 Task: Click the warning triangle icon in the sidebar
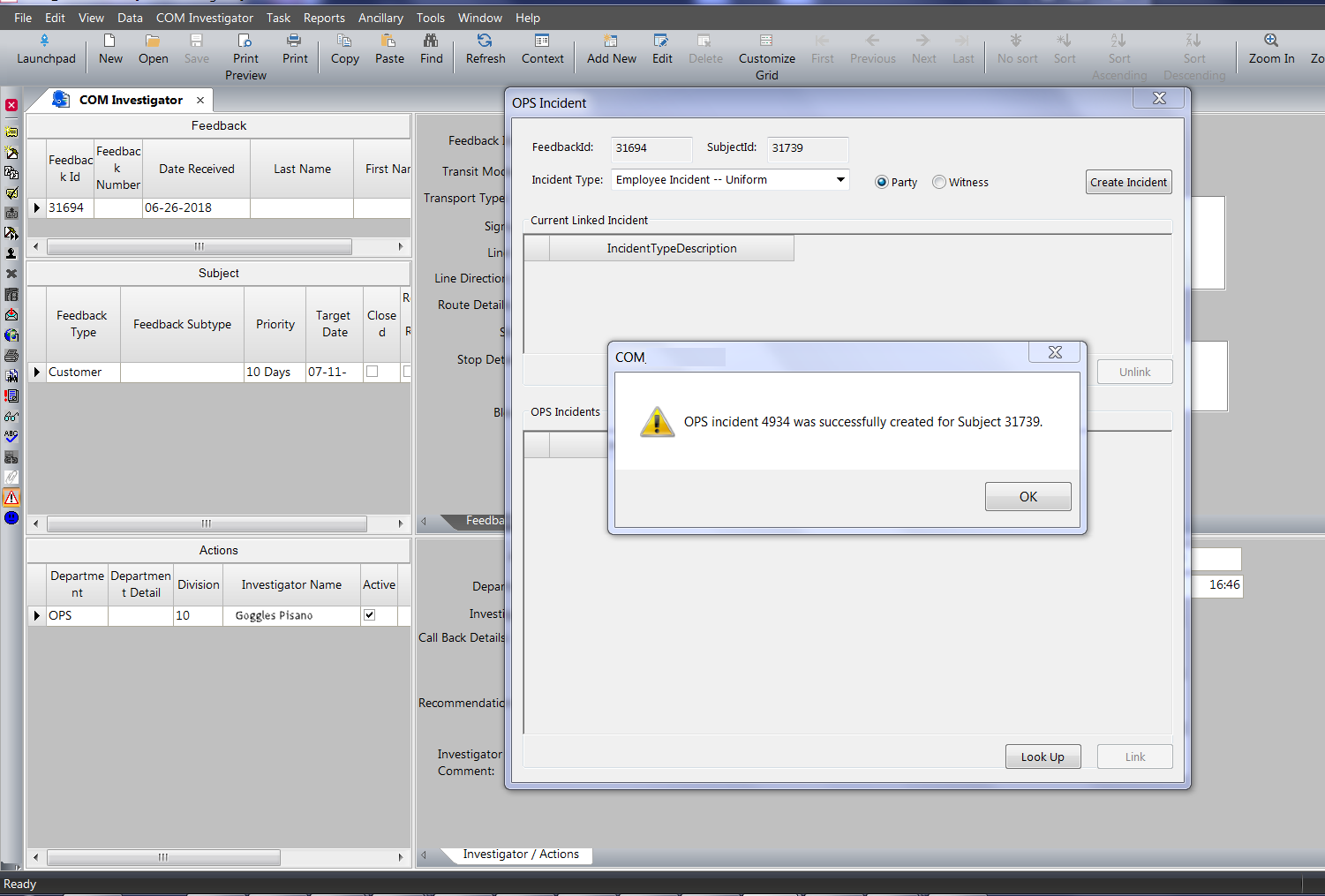click(x=11, y=497)
